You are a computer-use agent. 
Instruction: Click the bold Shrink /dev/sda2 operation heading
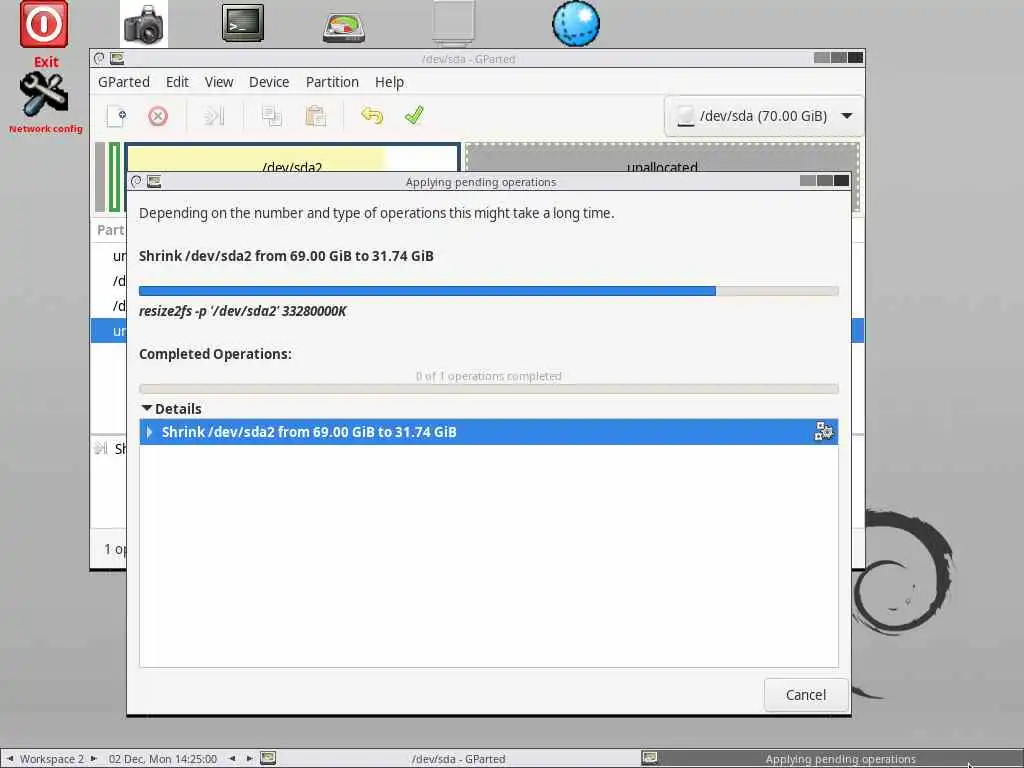[286, 256]
